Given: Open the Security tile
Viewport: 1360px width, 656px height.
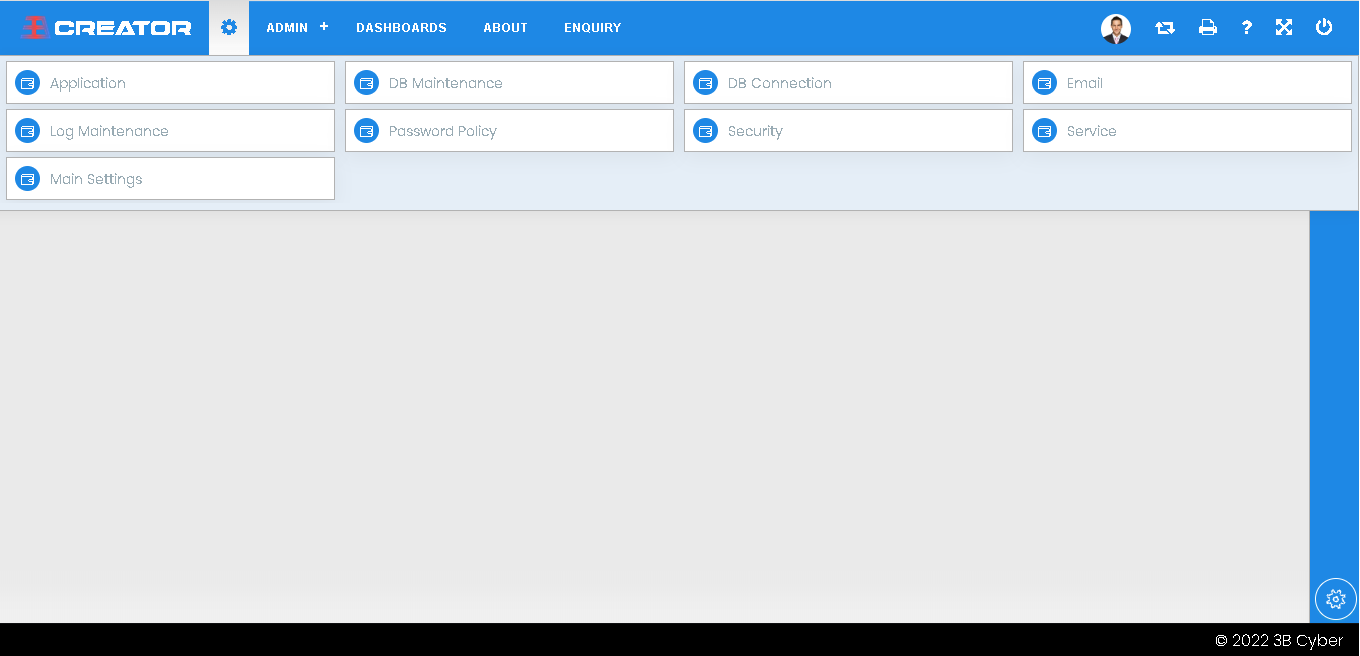Looking at the screenshot, I should 848,131.
